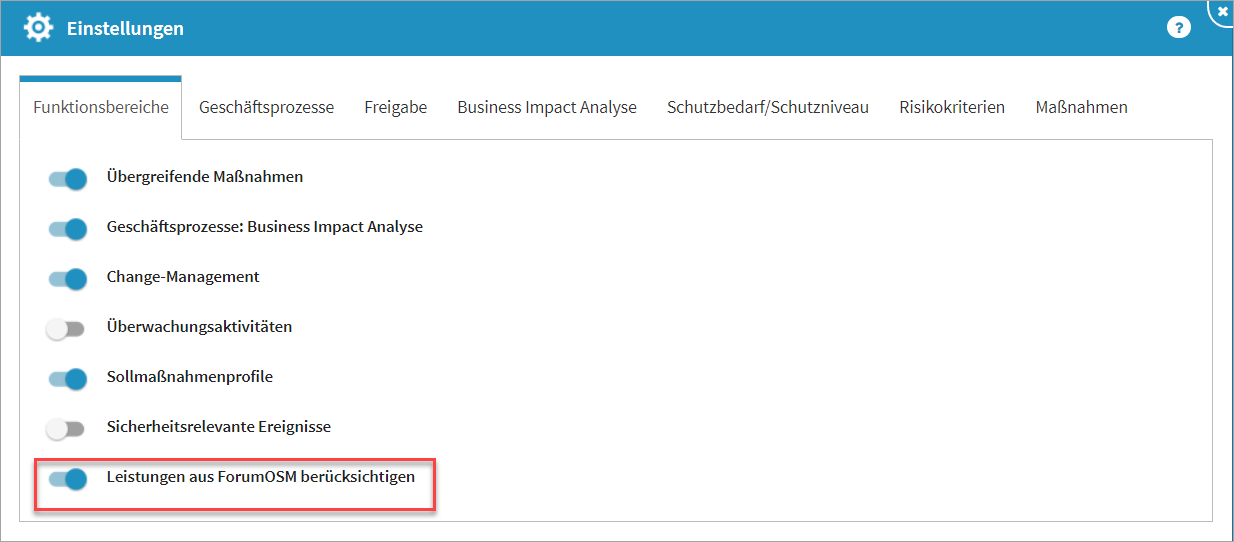
Task: Open the Schutzbedarf/Schutzniveau tab
Action: (x=767, y=107)
